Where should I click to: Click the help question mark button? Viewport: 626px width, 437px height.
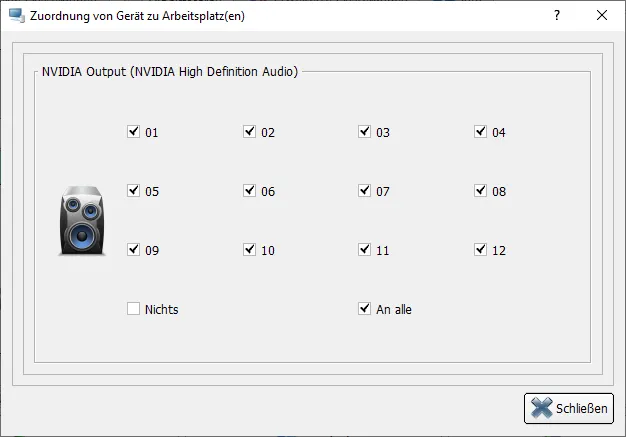pyautogui.click(x=557, y=16)
